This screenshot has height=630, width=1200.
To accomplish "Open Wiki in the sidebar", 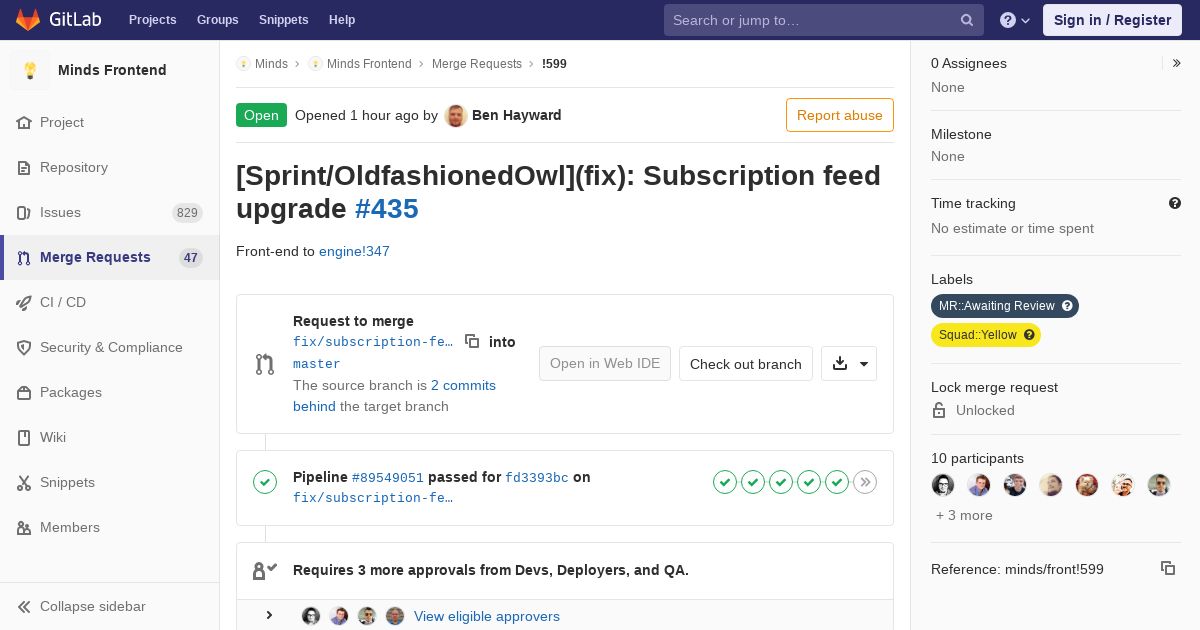I will [x=110, y=437].
